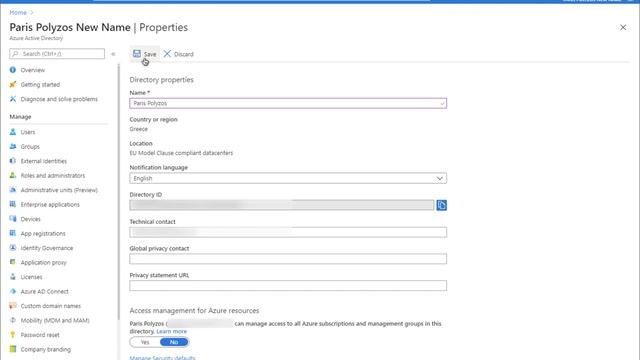Click the Company branding icon
The image size is (640, 360).
[13, 349]
